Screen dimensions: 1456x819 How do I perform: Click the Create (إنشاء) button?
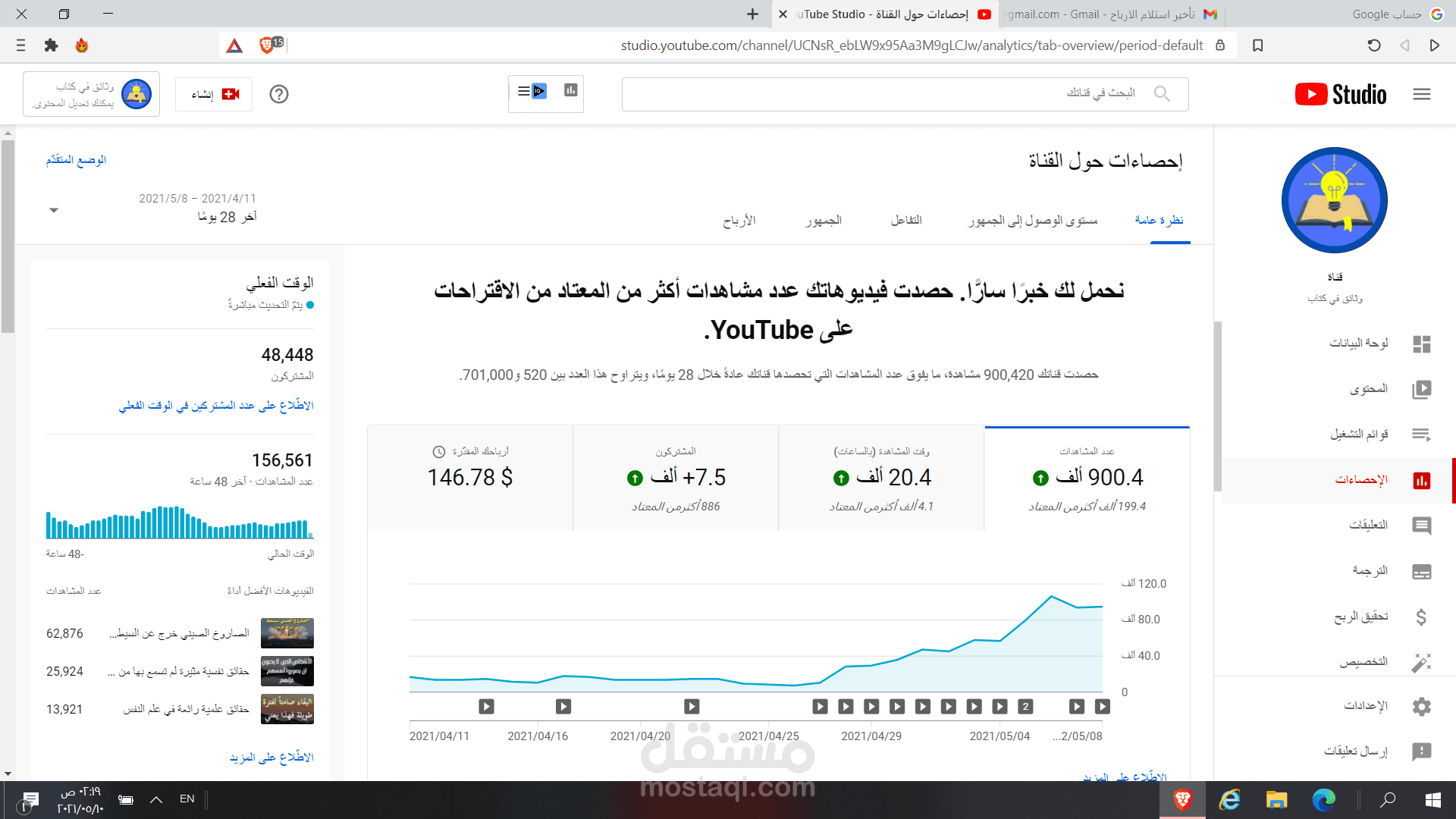click(x=214, y=94)
